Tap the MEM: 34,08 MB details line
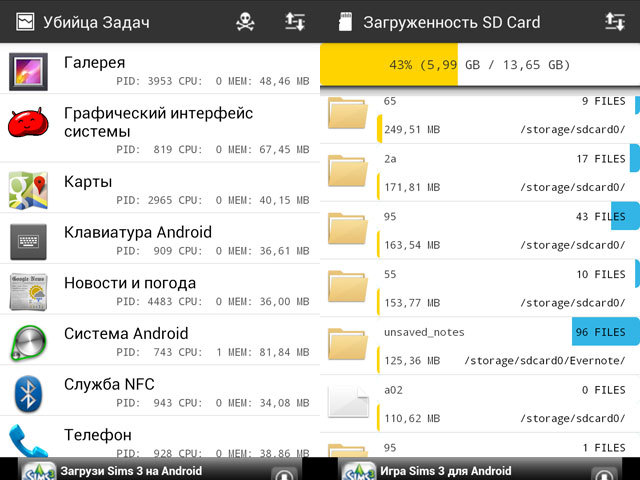Image resolution: width=640 pixels, height=480 pixels. (x=213, y=403)
